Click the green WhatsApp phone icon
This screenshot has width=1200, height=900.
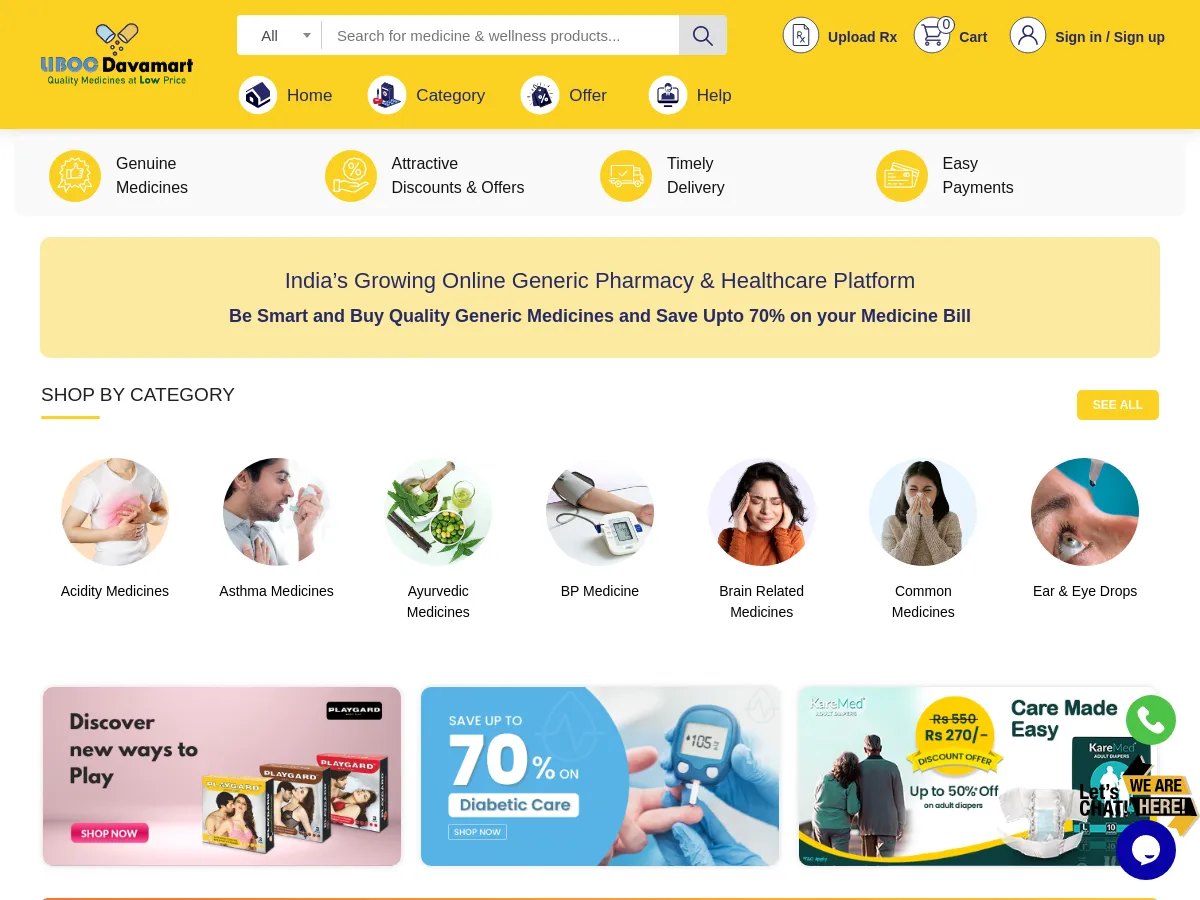pyautogui.click(x=1151, y=720)
